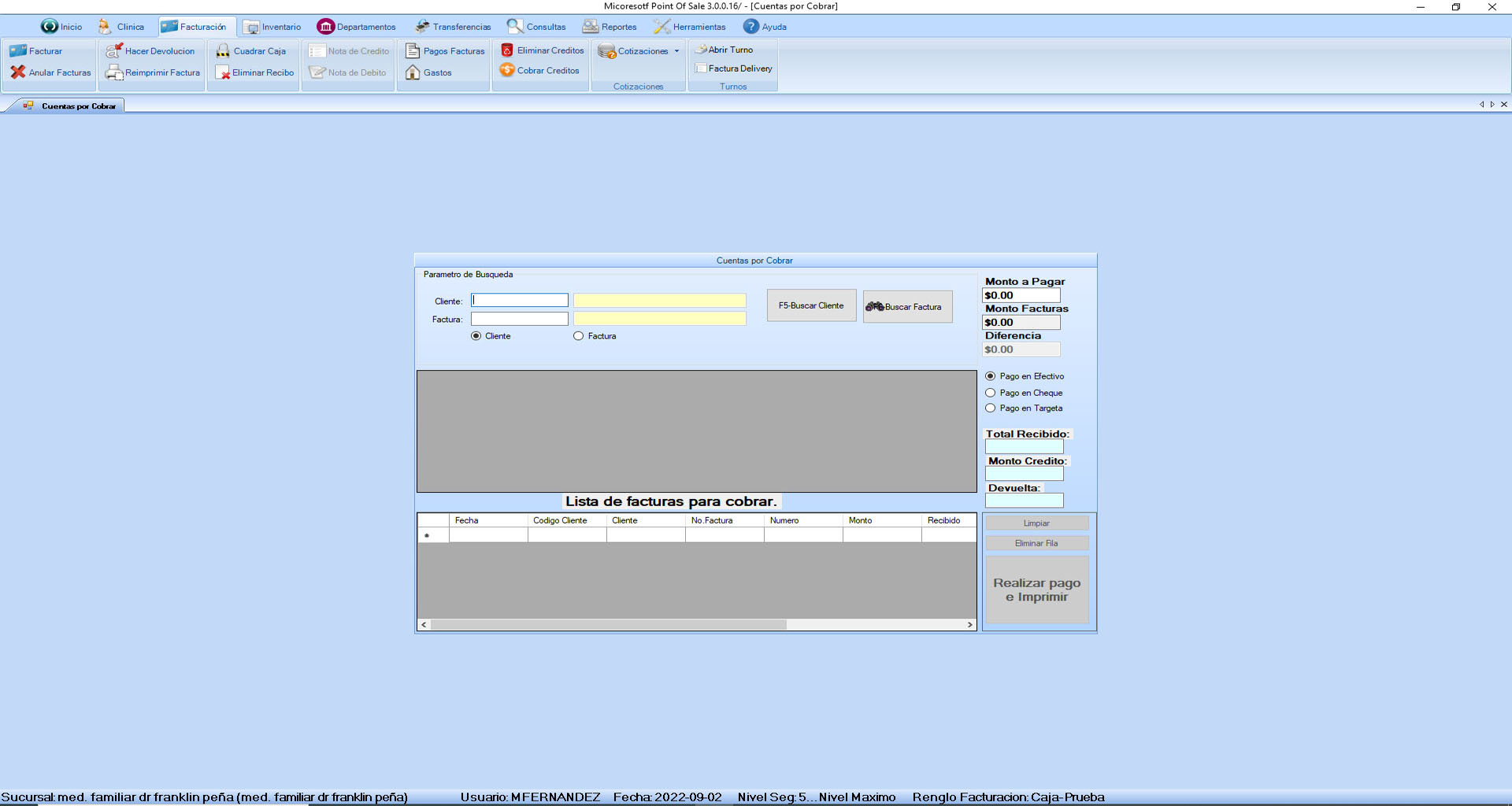The width and height of the screenshot is (1512, 806).
Task: Click the Nota de Credito icon
Action: click(317, 51)
